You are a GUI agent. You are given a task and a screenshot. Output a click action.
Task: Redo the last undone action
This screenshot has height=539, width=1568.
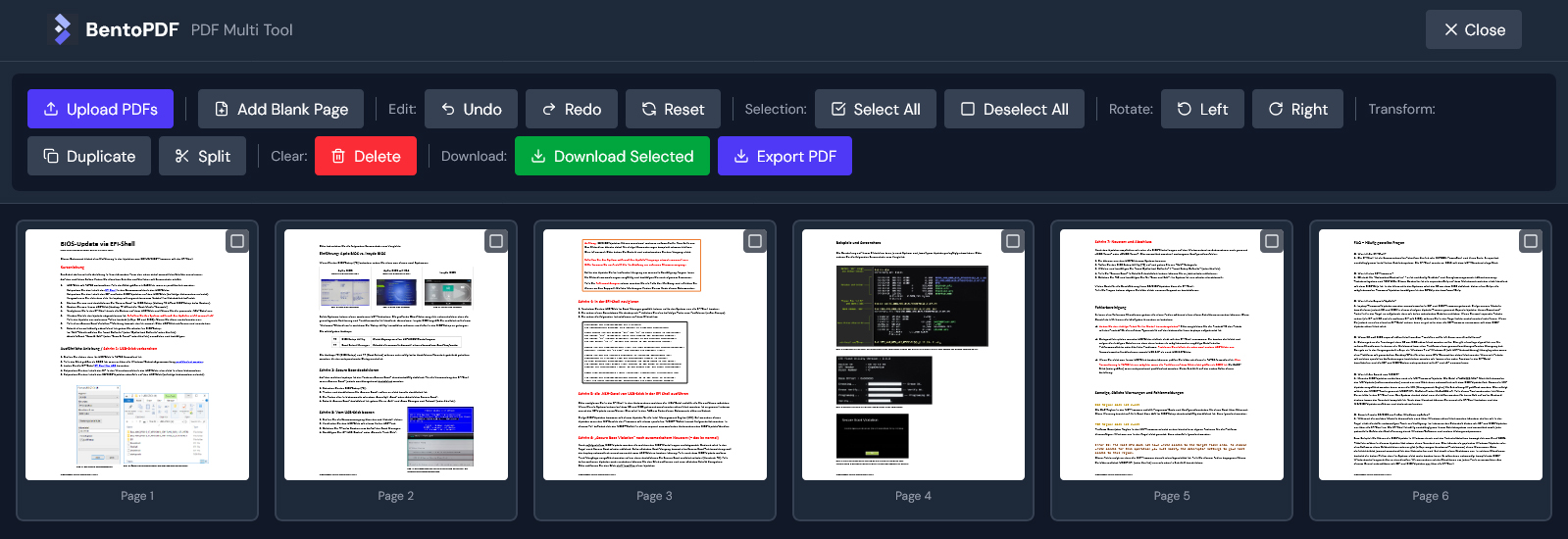571,109
